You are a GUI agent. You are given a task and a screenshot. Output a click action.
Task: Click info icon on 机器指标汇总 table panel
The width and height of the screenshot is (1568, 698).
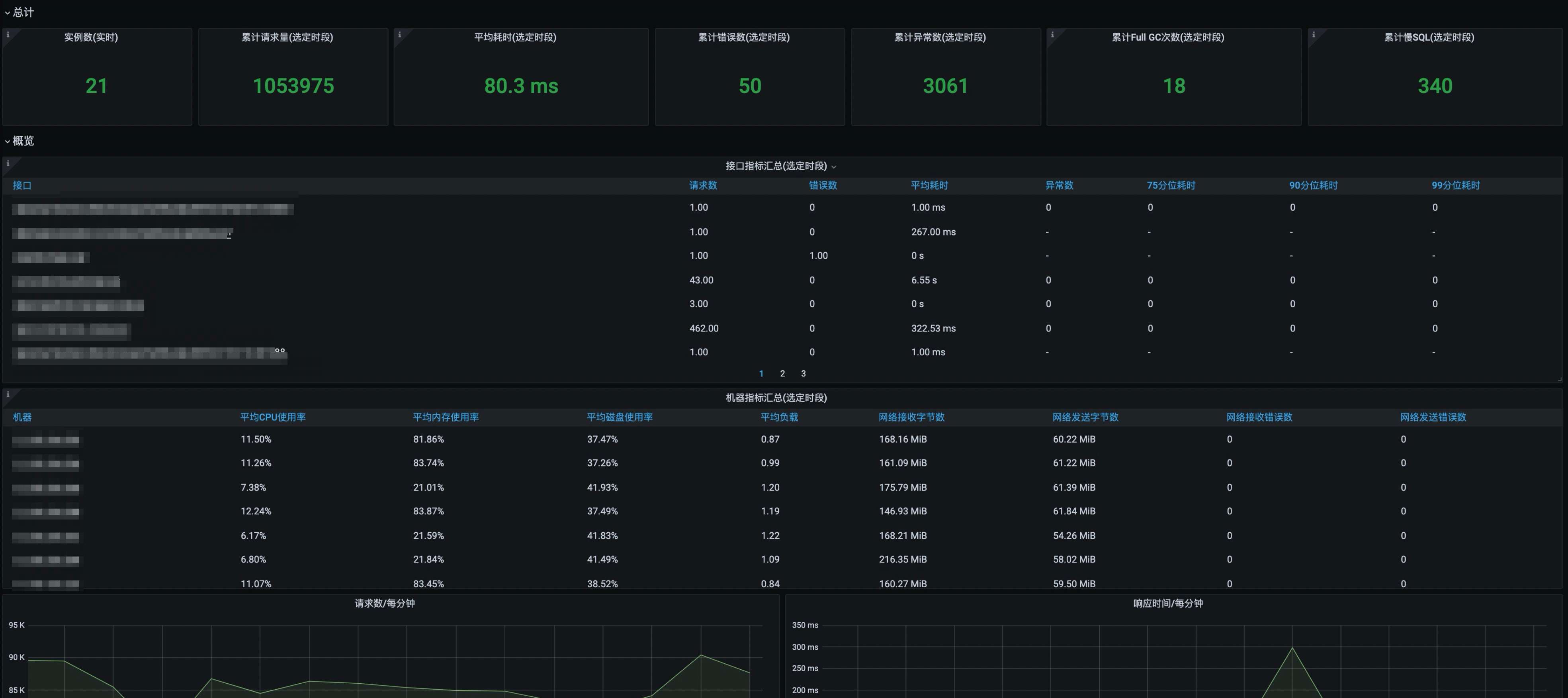point(8,395)
